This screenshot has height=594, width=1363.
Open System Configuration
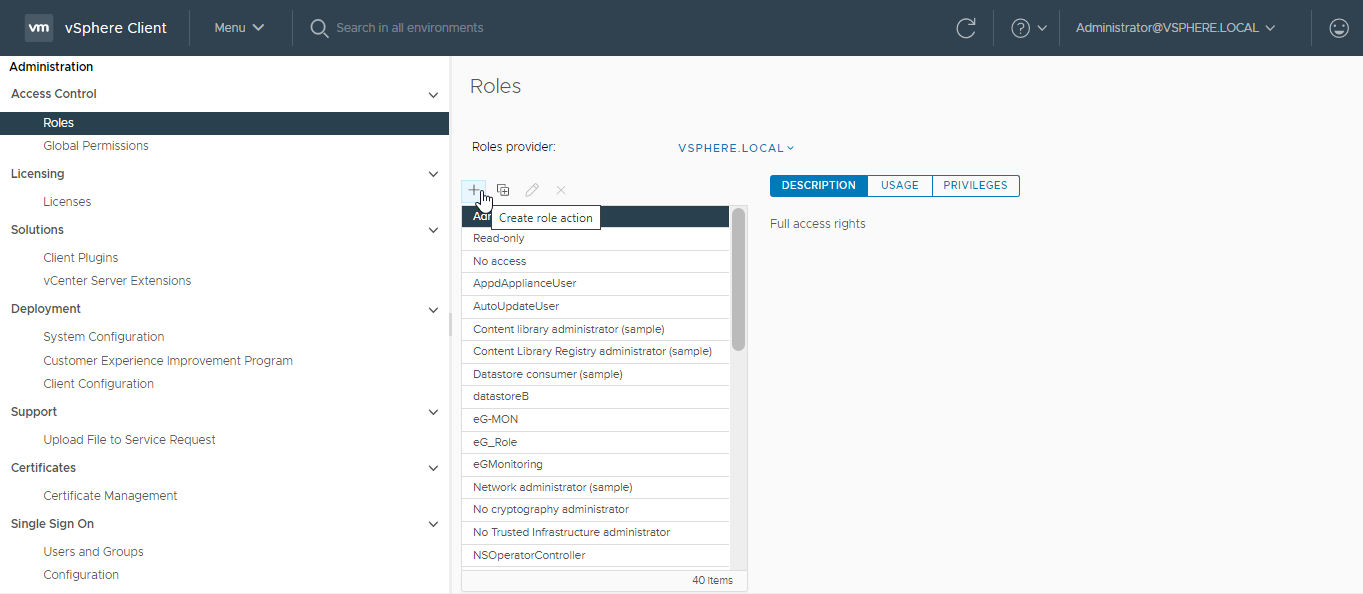(x=104, y=337)
